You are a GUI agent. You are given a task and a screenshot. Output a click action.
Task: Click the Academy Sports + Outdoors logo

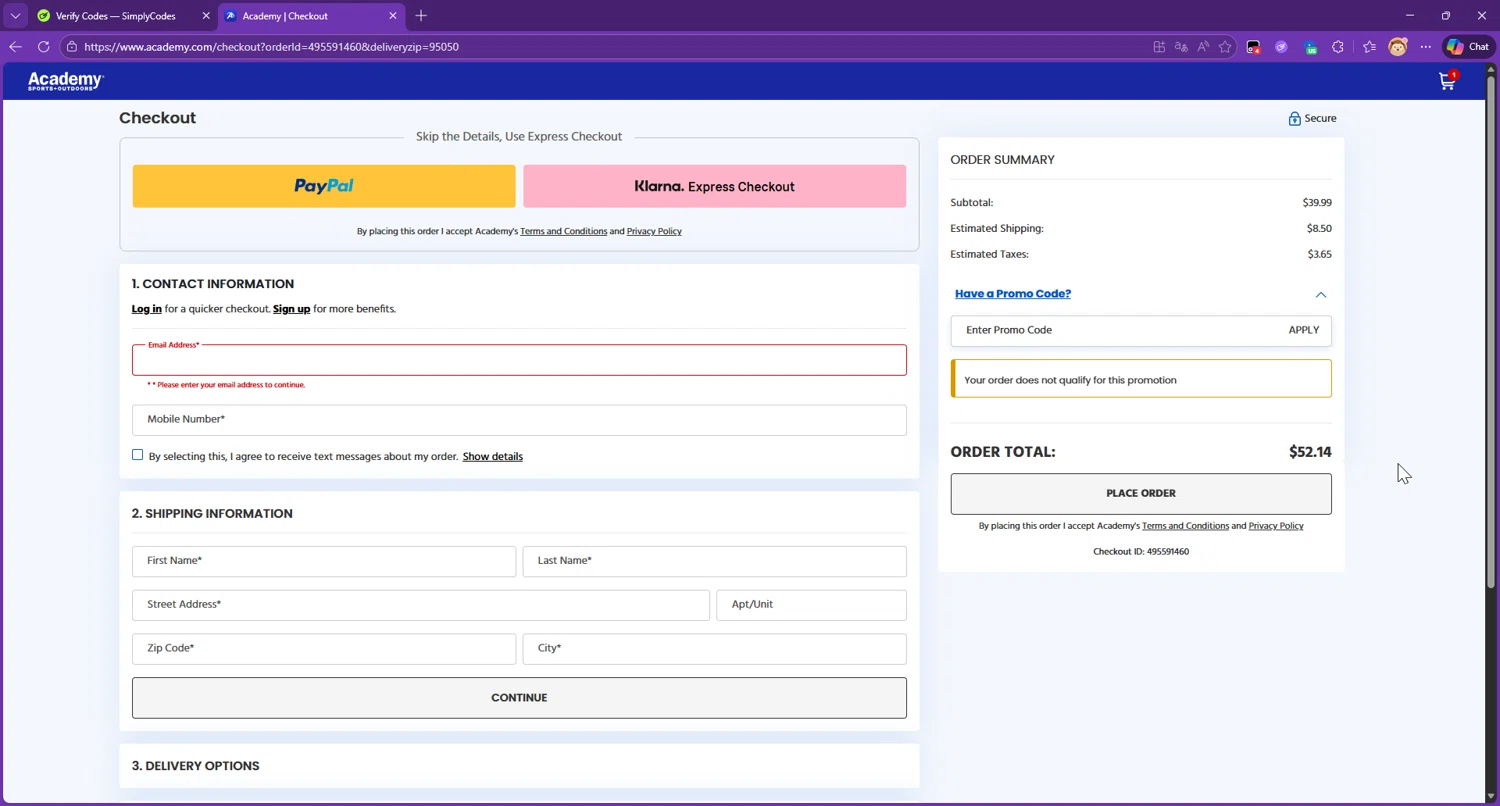point(66,81)
